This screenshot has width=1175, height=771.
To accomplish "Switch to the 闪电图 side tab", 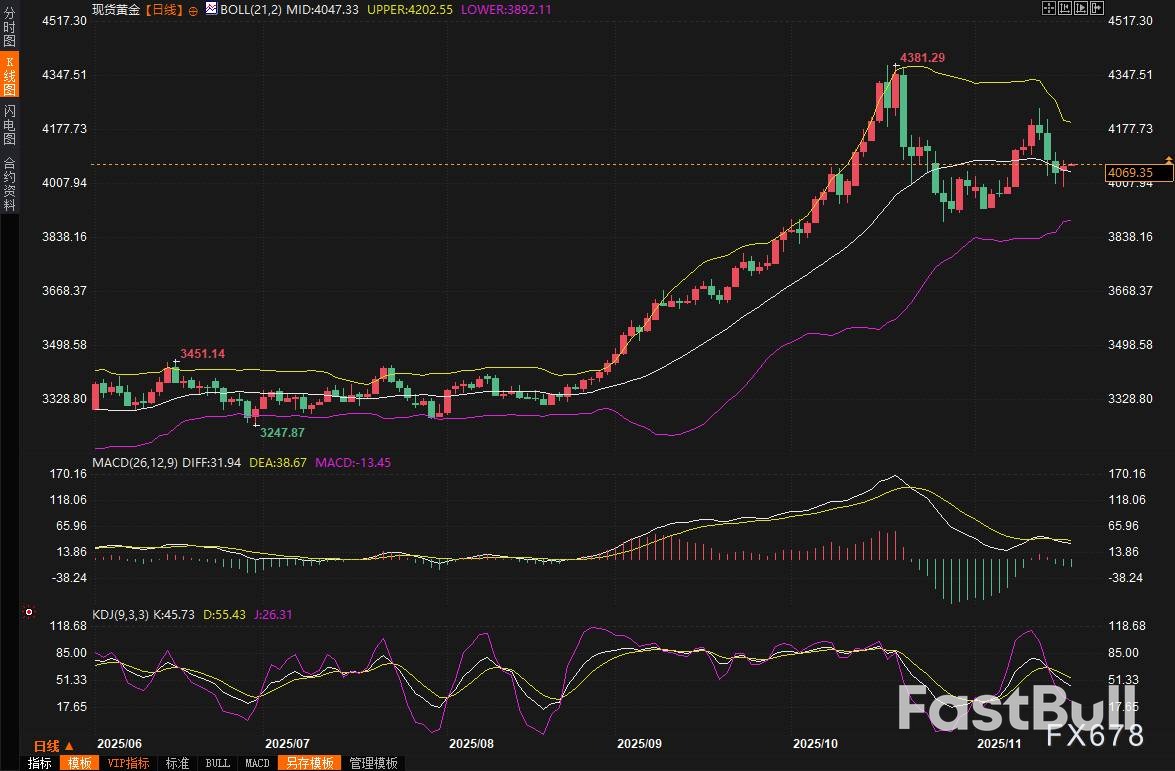I will coord(9,123).
